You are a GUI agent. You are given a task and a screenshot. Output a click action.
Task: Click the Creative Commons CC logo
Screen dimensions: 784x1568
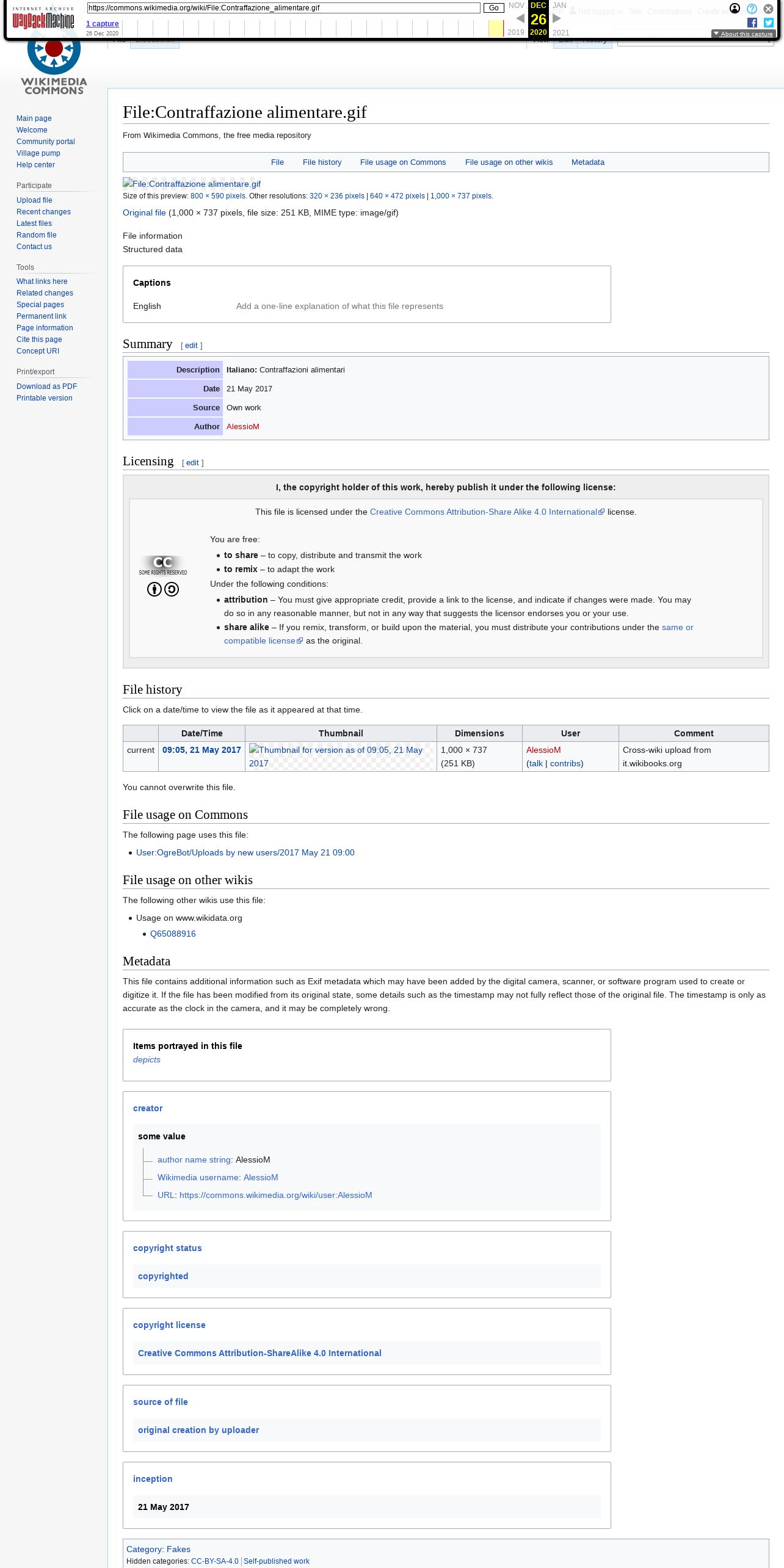[x=163, y=565]
